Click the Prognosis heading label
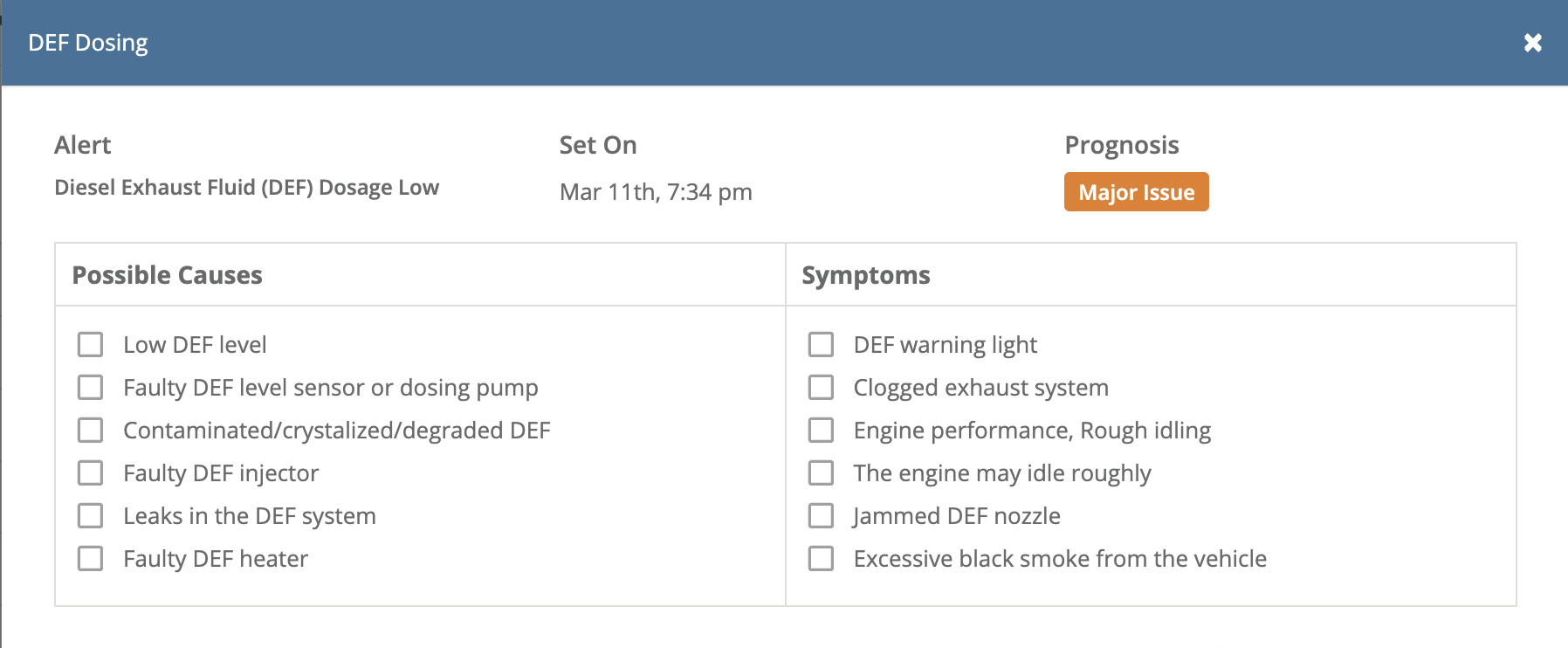1568x648 pixels. tap(1122, 145)
